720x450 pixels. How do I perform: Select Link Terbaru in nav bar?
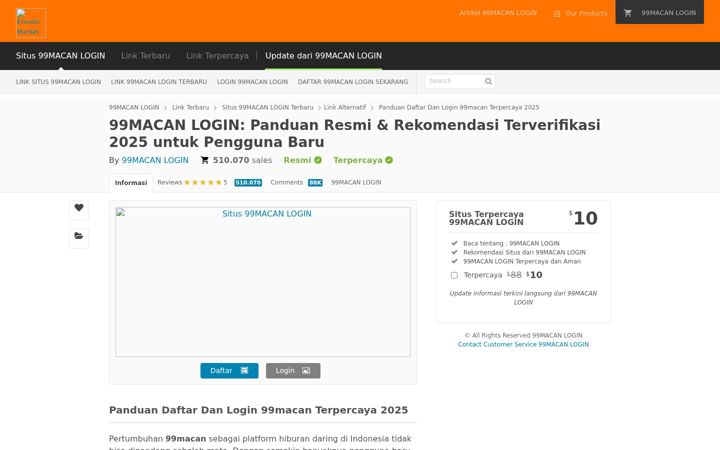click(x=146, y=56)
